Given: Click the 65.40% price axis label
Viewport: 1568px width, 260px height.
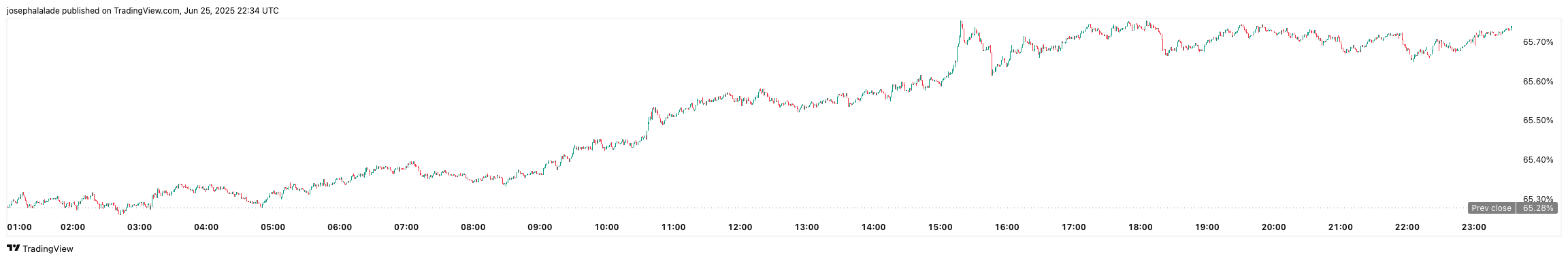Looking at the screenshot, I should click(x=1538, y=159).
